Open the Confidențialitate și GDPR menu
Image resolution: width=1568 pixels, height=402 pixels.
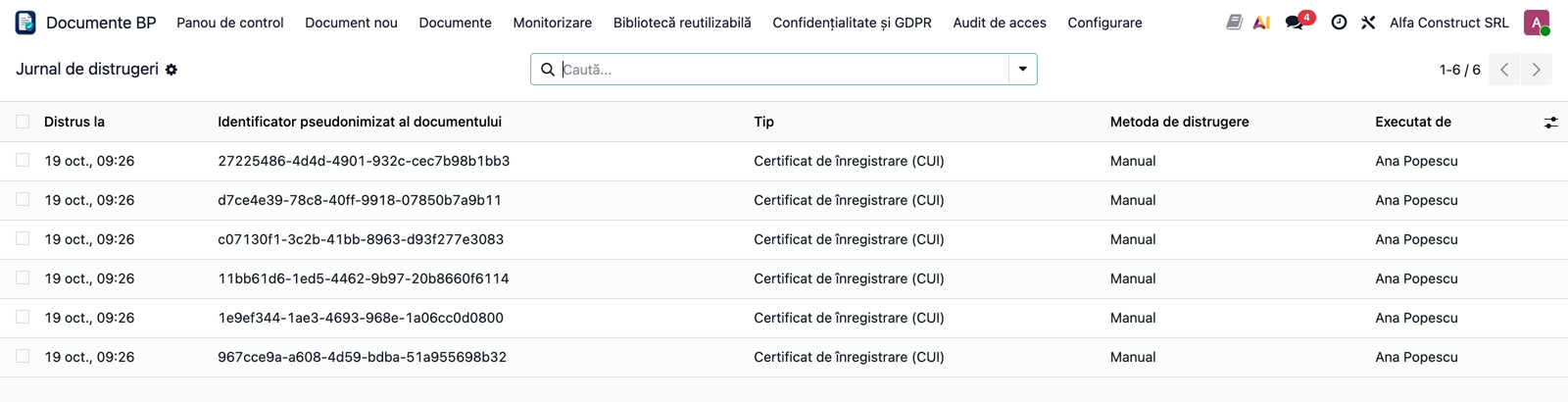pyautogui.click(x=852, y=23)
